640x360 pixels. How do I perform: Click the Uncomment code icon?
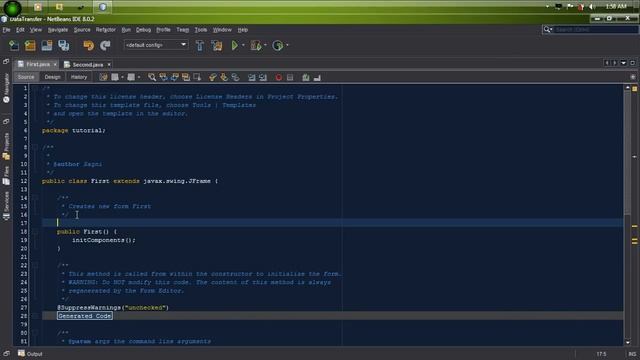click(x=317, y=77)
